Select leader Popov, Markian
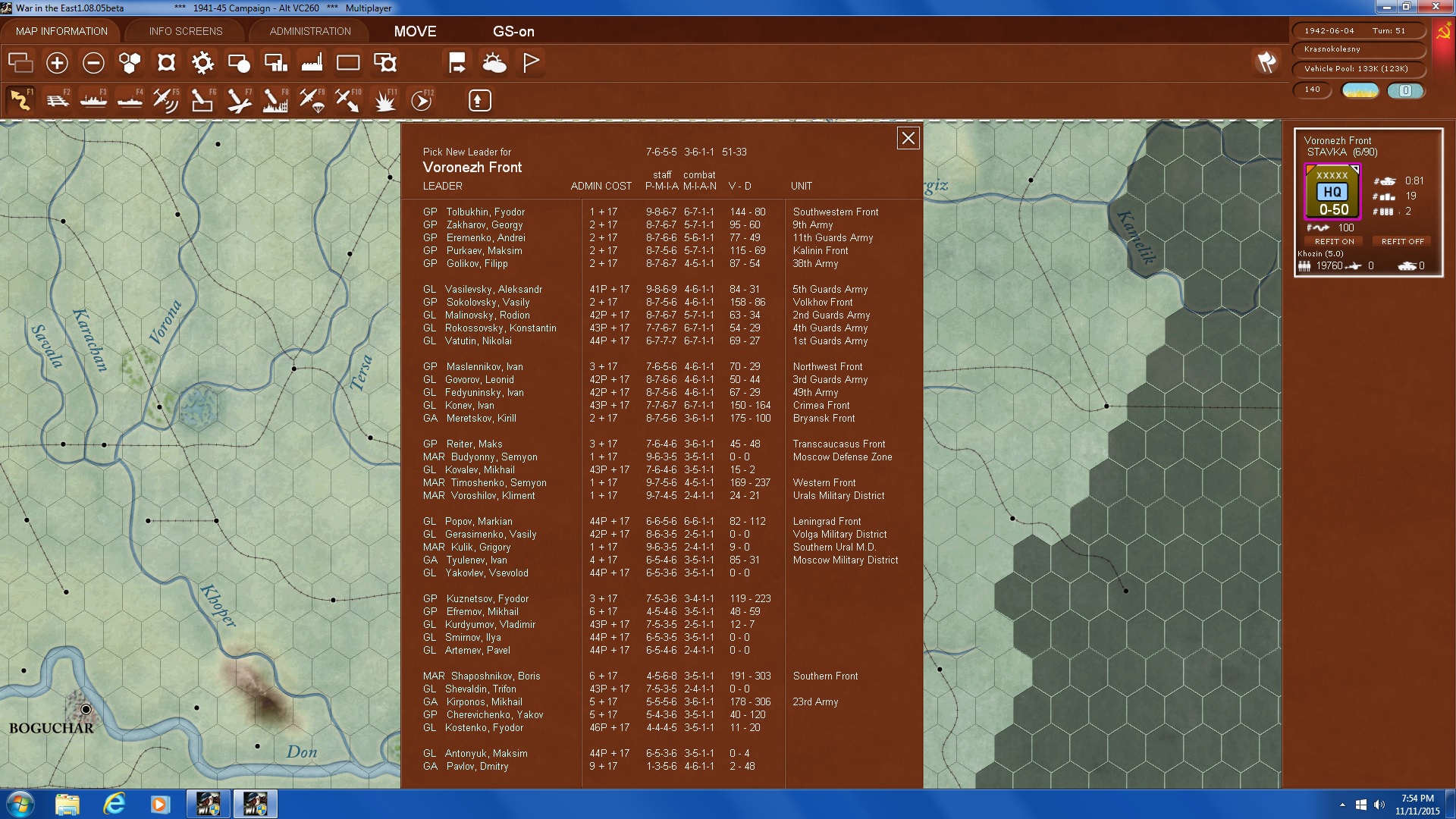The height and width of the screenshot is (819, 1456). coord(468,521)
